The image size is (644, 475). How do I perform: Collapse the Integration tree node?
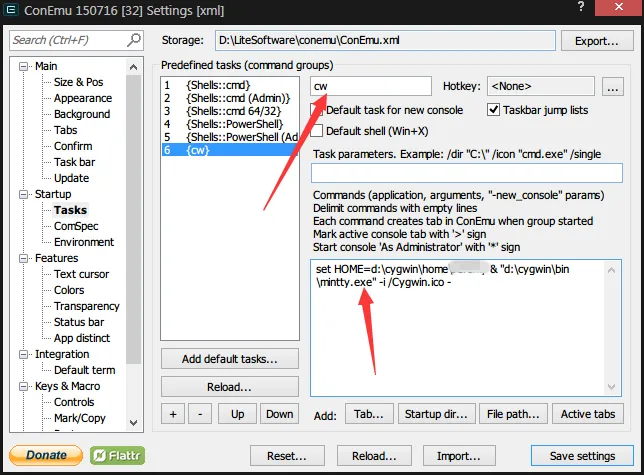point(24,354)
